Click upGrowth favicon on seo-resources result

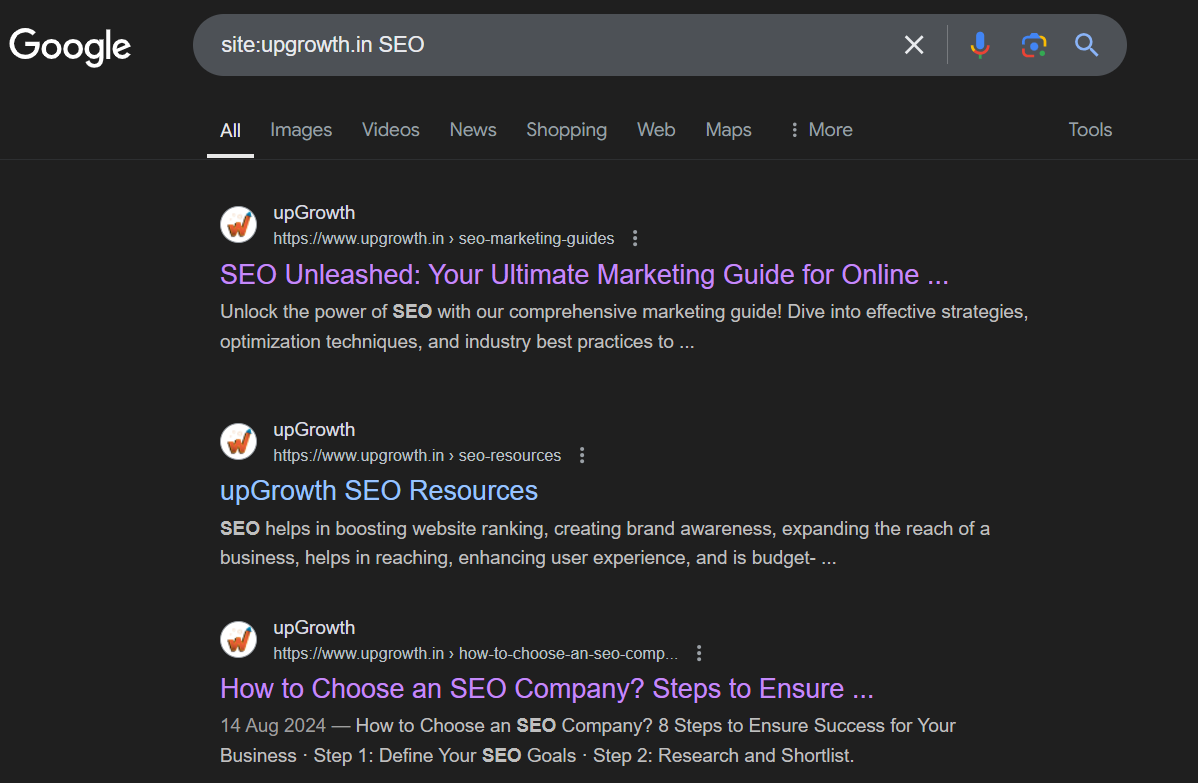tap(238, 442)
